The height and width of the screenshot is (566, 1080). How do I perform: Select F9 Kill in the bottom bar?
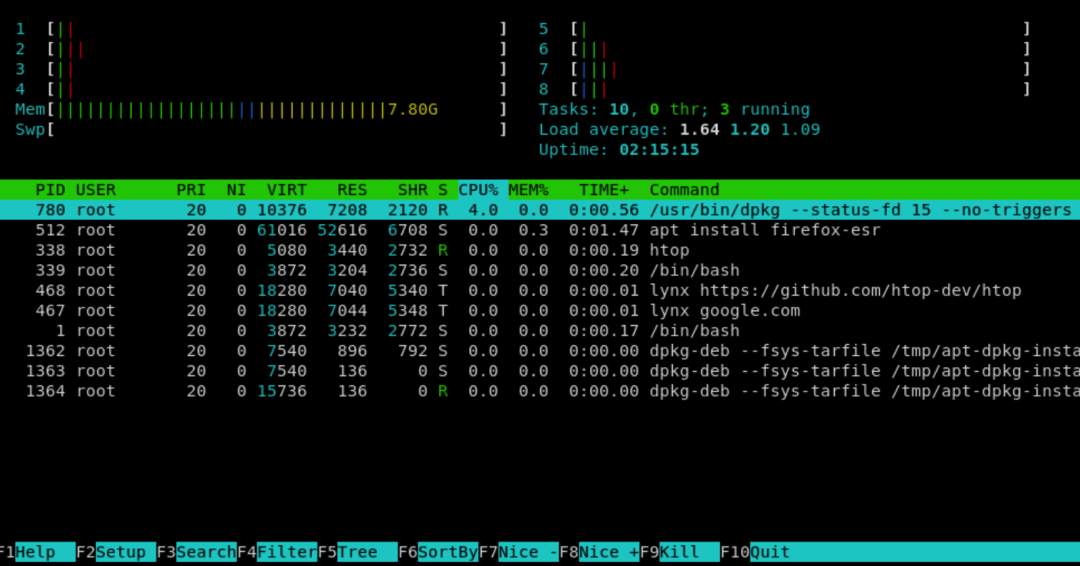point(680,552)
